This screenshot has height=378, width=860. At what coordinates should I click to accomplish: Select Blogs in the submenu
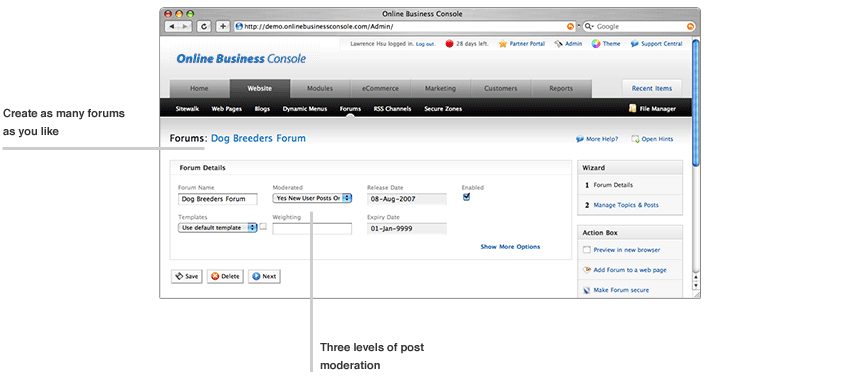262,109
